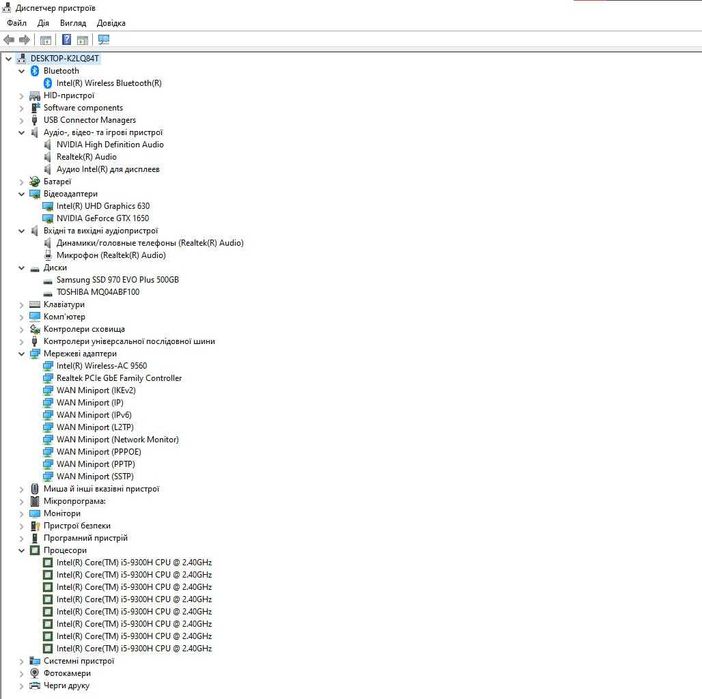
Task: Click the blue Help toolbar icon
Action: pyautogui.click(x=66, y=39)
